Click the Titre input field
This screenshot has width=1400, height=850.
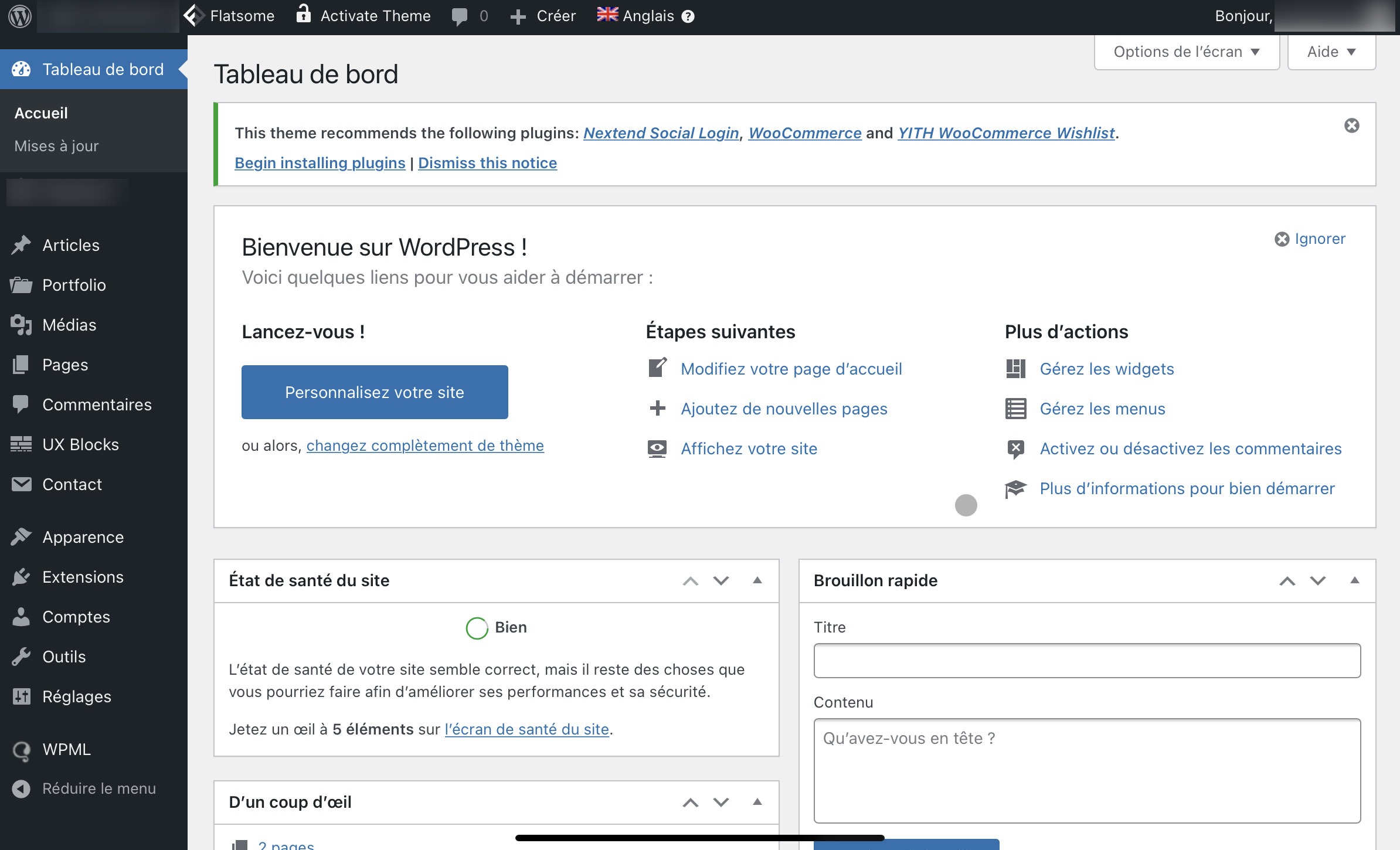1087,661
